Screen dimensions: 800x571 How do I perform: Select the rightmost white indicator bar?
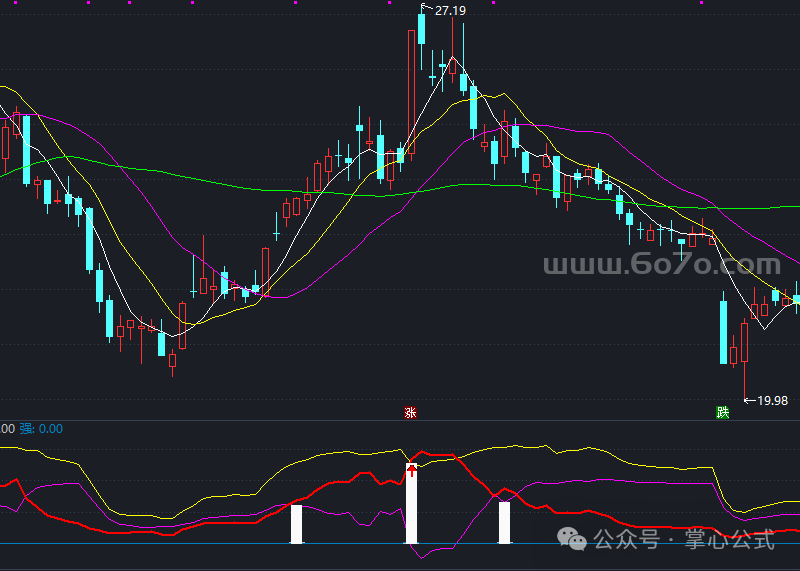coord(504,522)
